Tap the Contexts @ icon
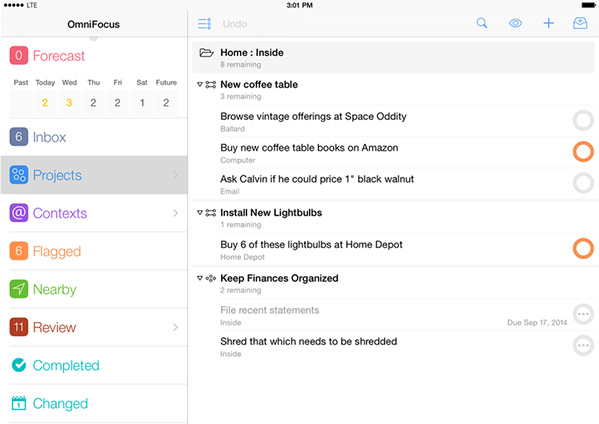This screenshot has width=599, height=424. click(19, 213)
